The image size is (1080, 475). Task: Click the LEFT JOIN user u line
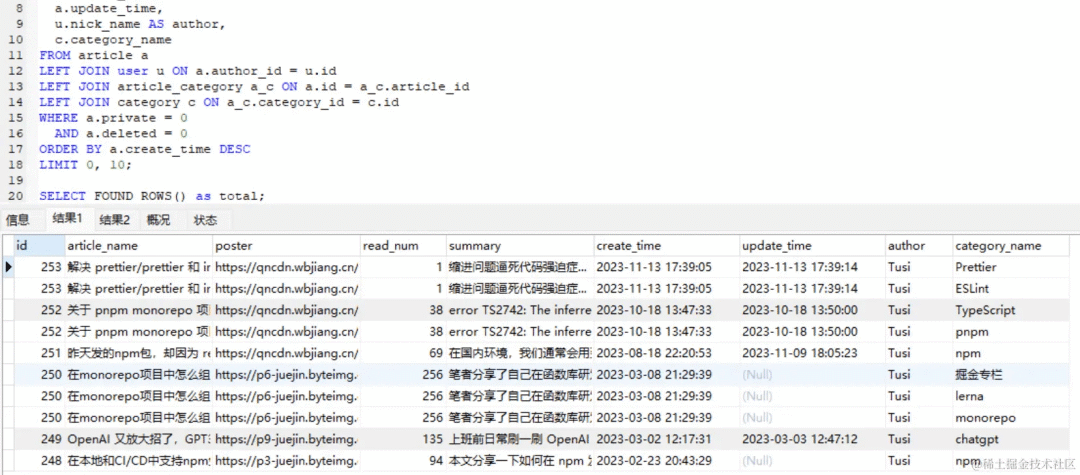pos(187,71)
